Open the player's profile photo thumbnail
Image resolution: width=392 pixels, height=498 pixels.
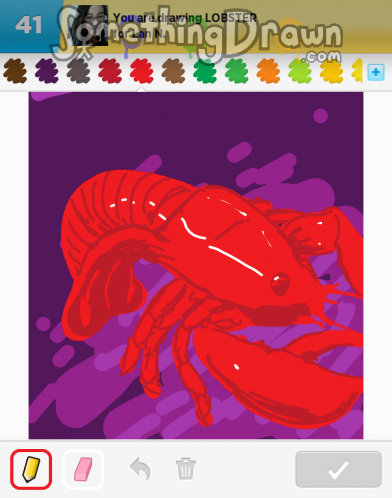89,26
